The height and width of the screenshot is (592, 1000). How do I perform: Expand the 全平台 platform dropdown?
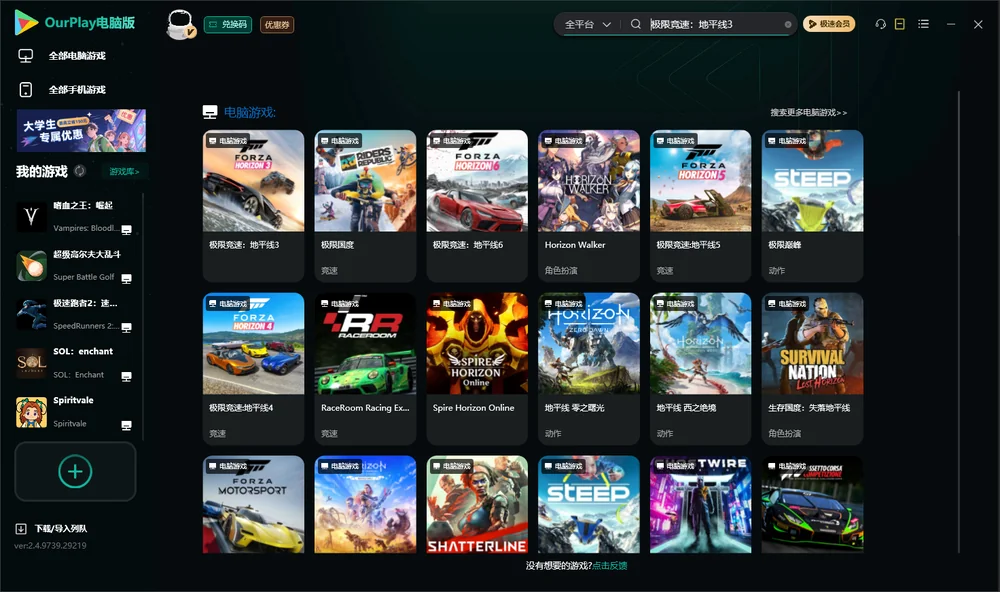pyautogui.click(x=588, y=24)
